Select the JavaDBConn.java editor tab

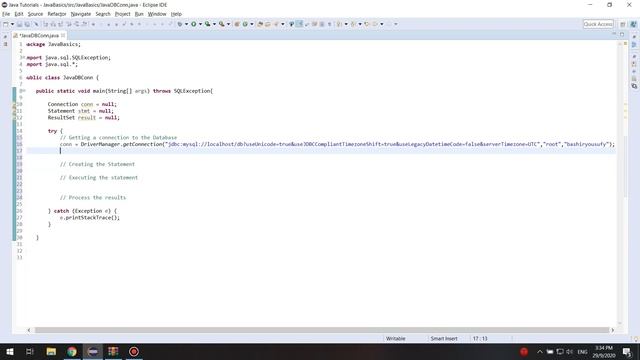39,36
